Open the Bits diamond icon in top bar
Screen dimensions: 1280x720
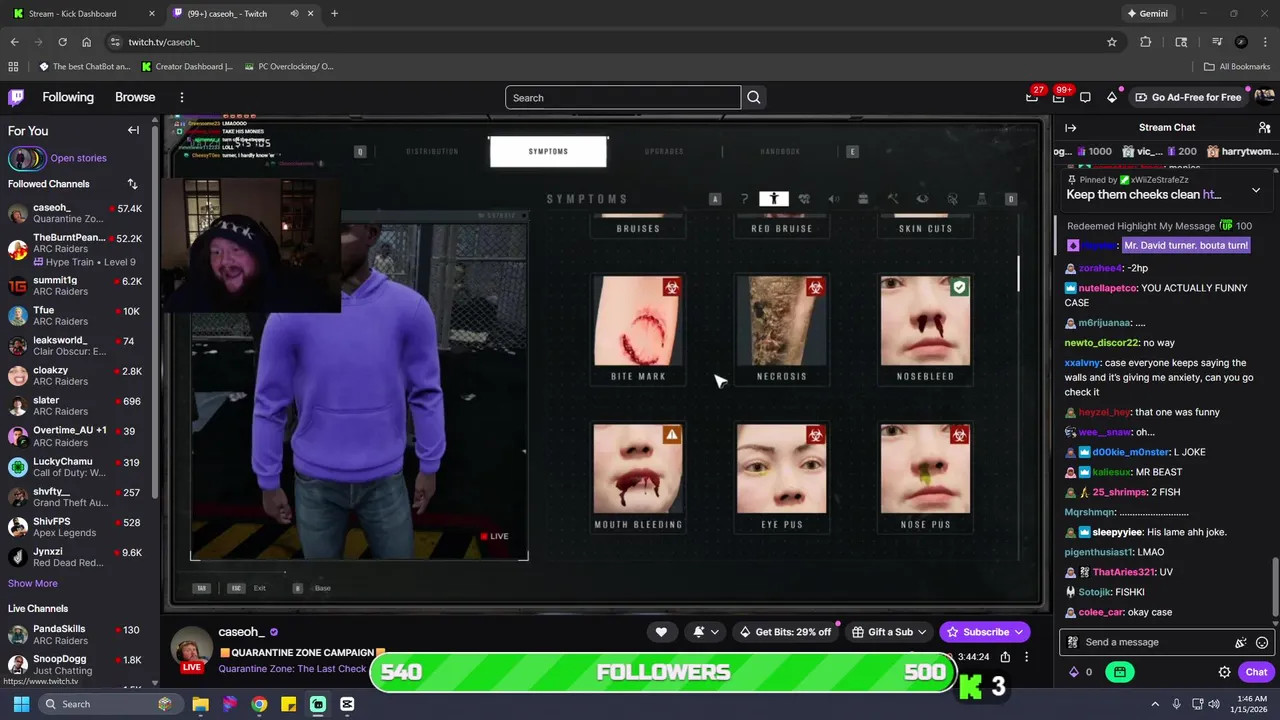tap(1112, 97)
